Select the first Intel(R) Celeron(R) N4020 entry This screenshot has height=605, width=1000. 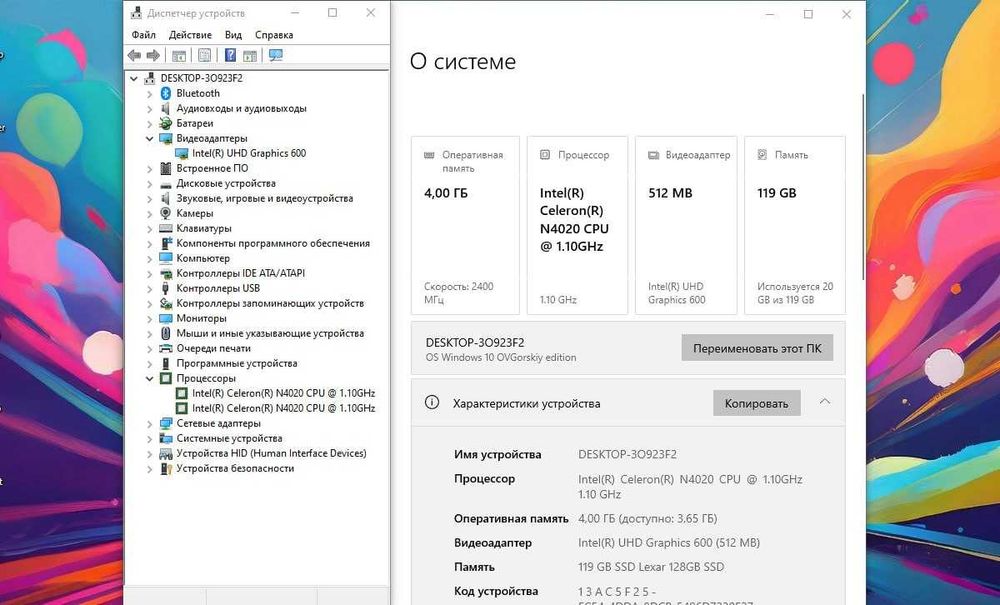[283, 393]
